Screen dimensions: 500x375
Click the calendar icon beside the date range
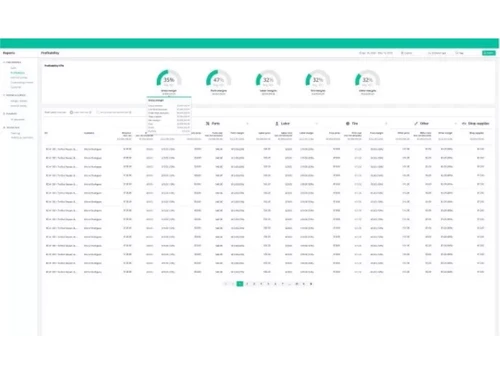[x=360, y=53]
